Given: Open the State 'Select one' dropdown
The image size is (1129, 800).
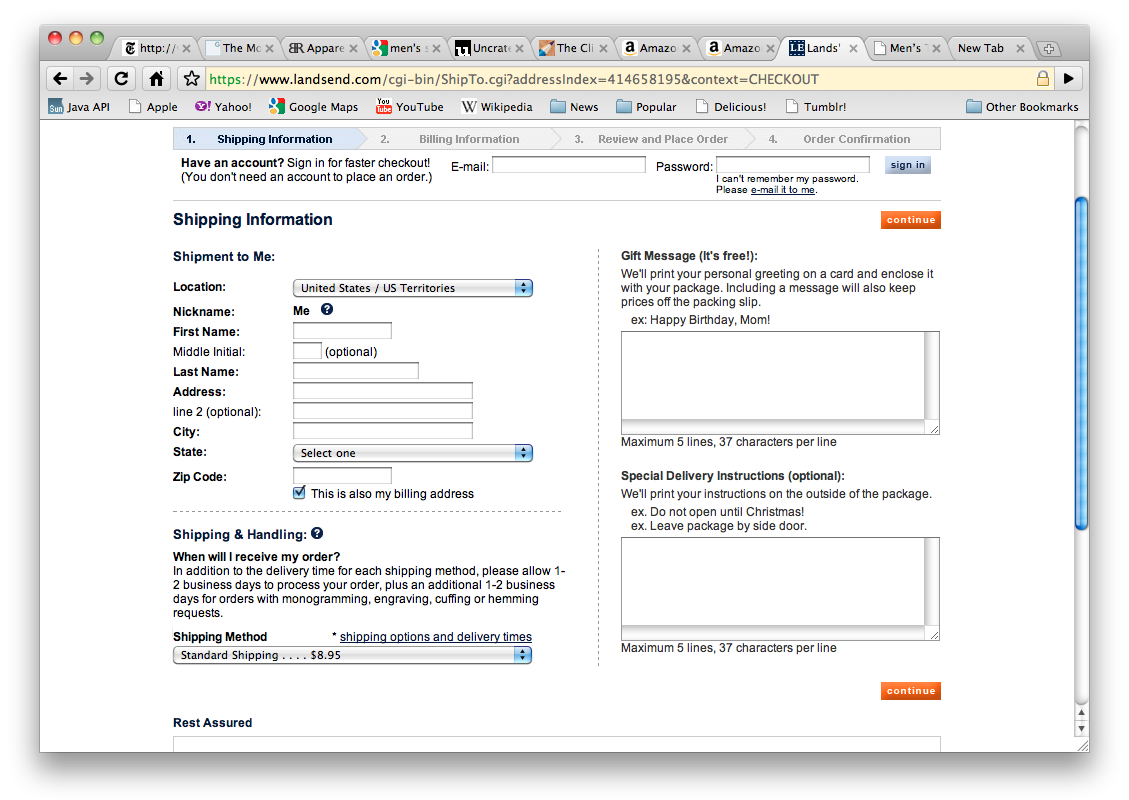Looking at the screenshot, I should [413, 453].
